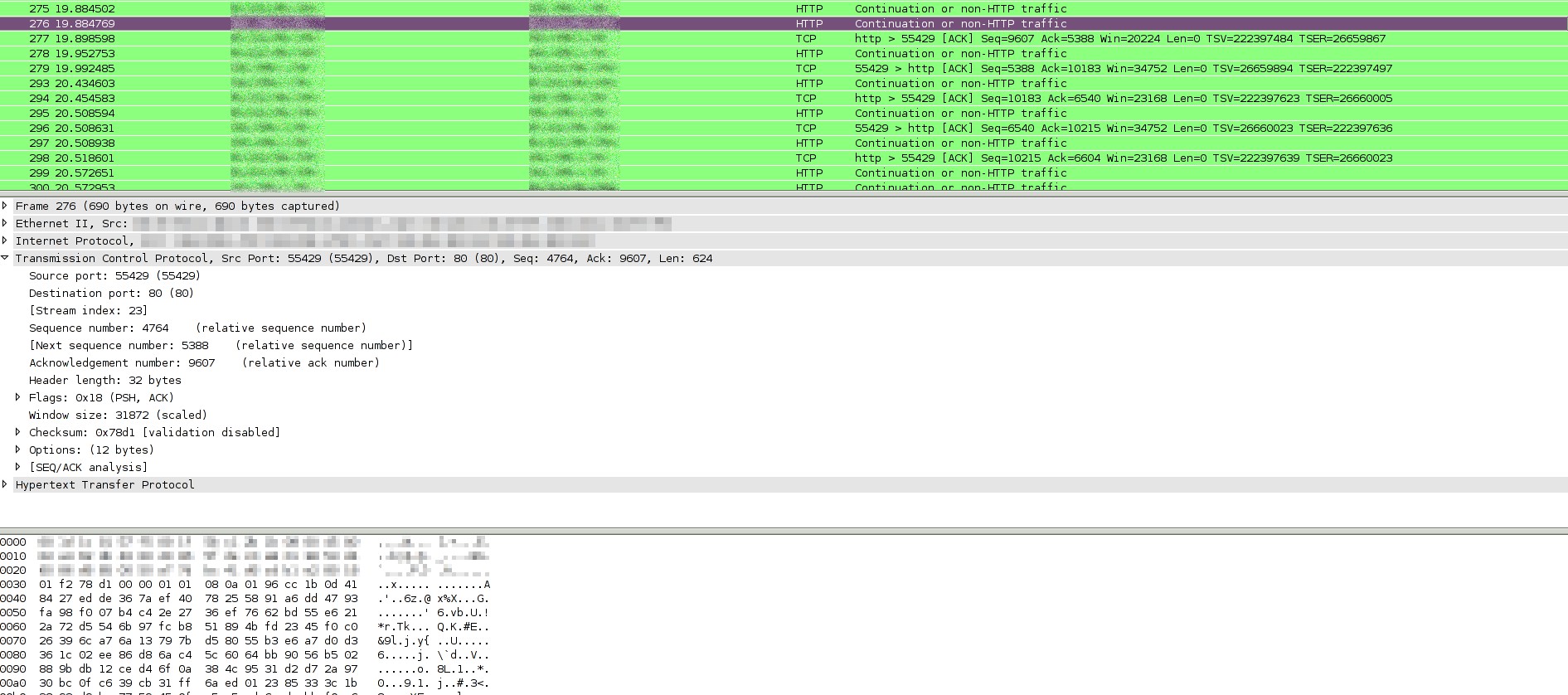The width and height of the screenshot is (1568, 695).
Task: Click ASCII text "*r.Tk... Q.K.#E.."
Action: (434, 626)
